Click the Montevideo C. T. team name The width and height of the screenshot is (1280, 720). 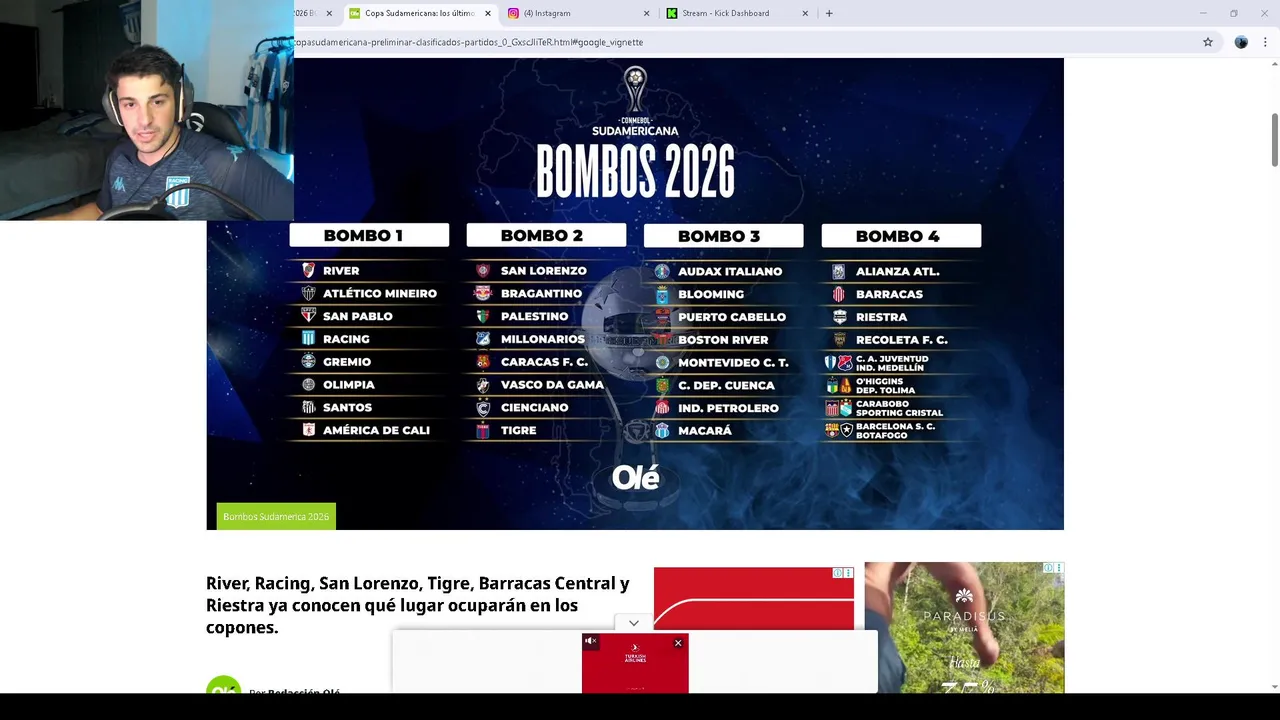click(x=733, y=363)
